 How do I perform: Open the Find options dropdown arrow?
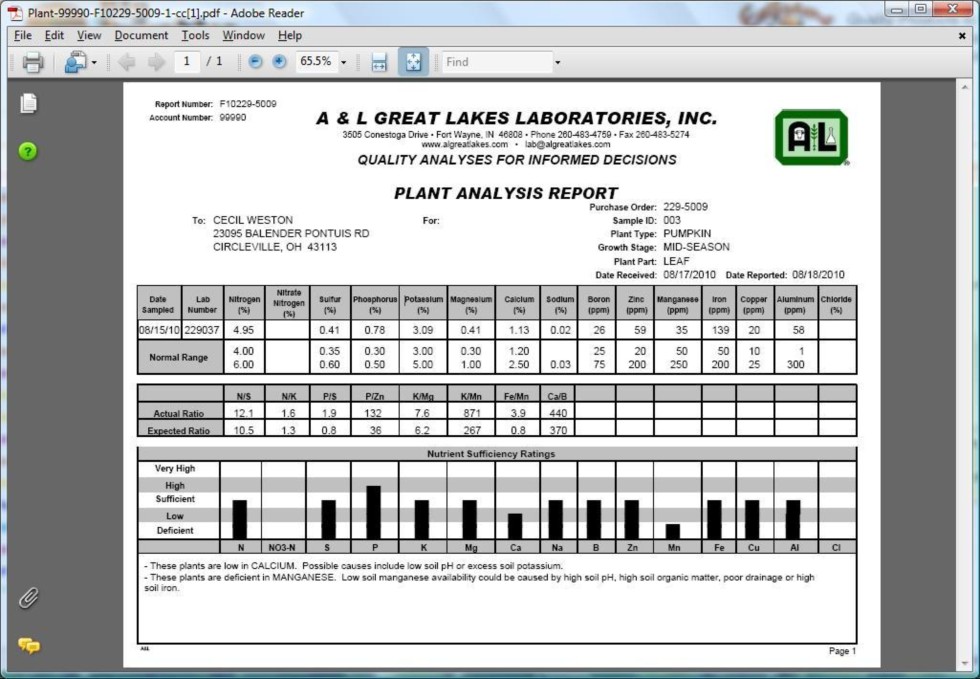click(x=558, y=63)
